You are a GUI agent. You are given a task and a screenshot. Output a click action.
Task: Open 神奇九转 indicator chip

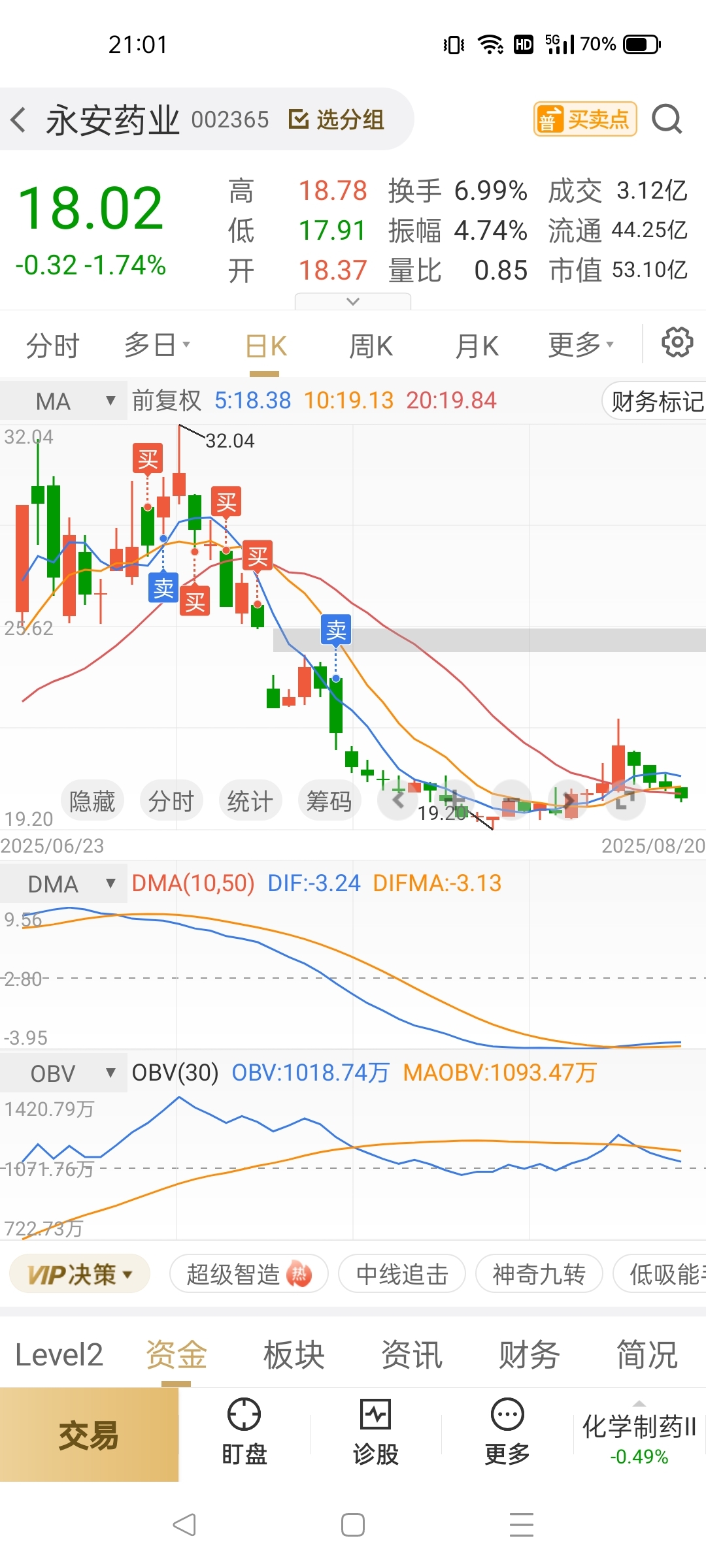pos(539,1273)
